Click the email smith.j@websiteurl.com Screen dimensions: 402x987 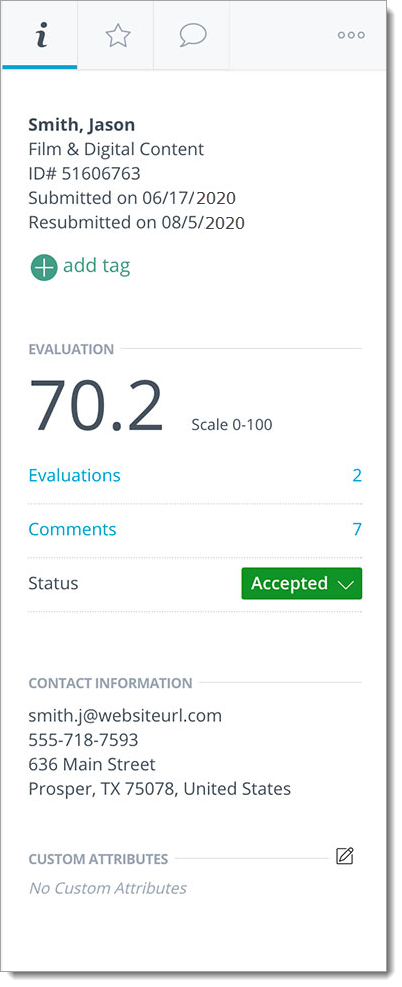[x=125, y=716]
